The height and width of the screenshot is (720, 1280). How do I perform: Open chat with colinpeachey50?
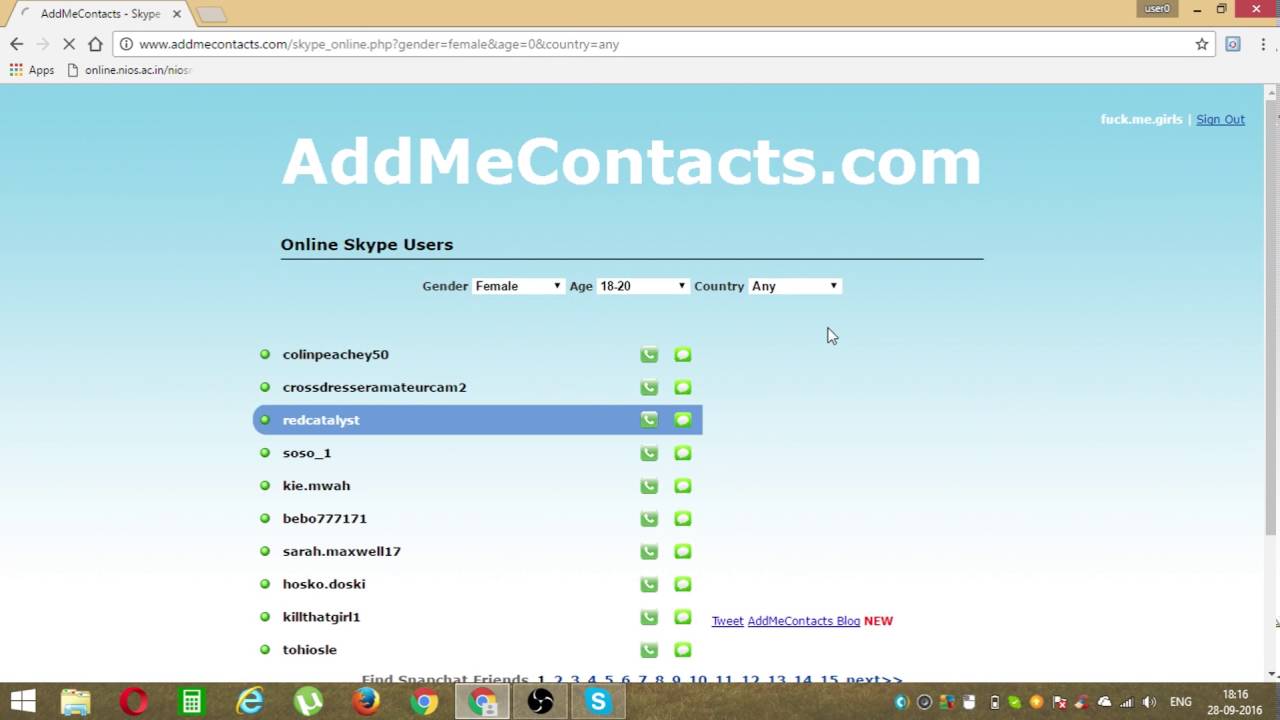[683, 355]
